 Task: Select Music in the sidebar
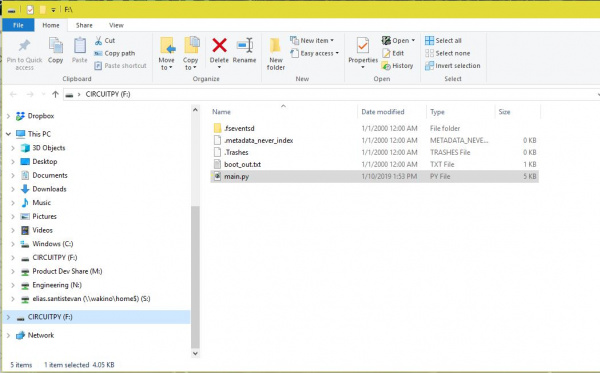click(36, 203)
